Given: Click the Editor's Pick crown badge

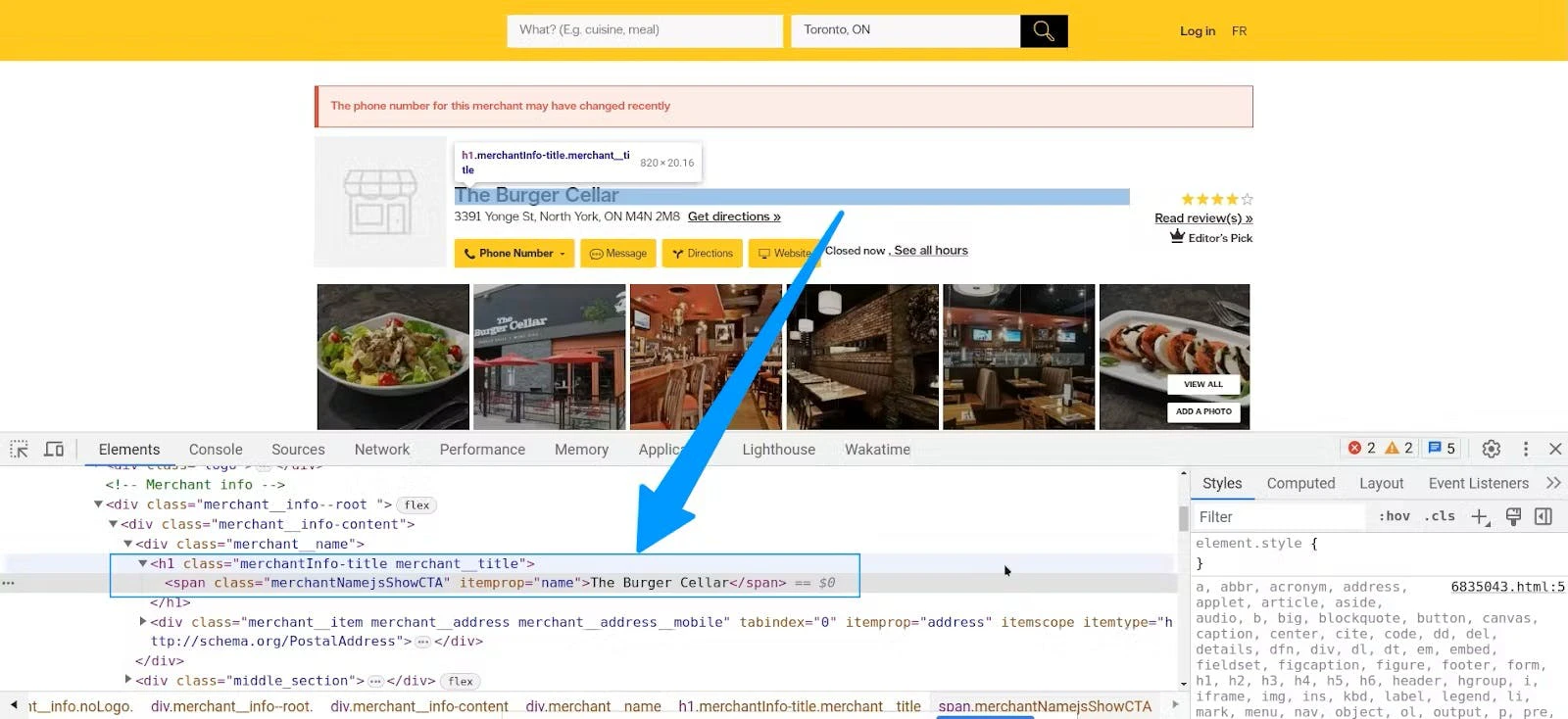Looking at the screenshot, I should click(1211, 237).
